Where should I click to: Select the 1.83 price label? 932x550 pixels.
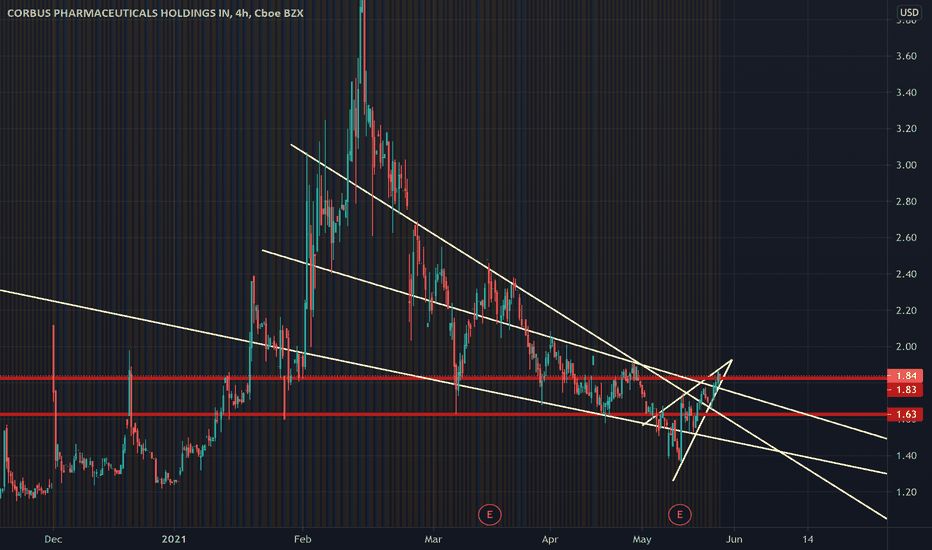coord(905,389)
